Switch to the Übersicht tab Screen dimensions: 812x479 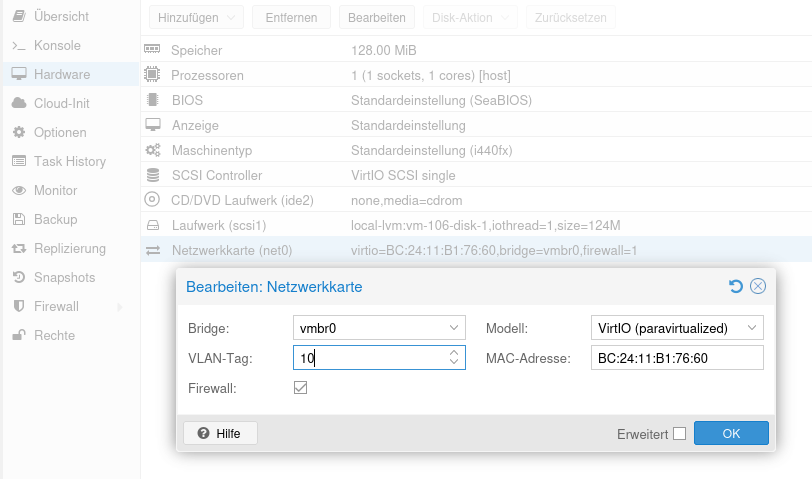coord(60,17)
